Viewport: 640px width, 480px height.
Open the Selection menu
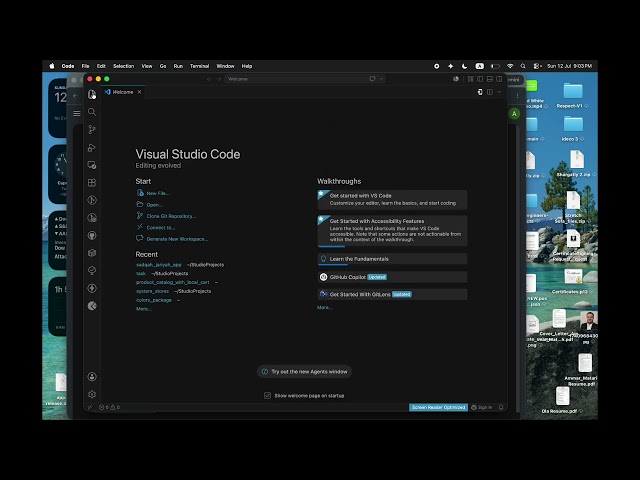tap(123, 66)
